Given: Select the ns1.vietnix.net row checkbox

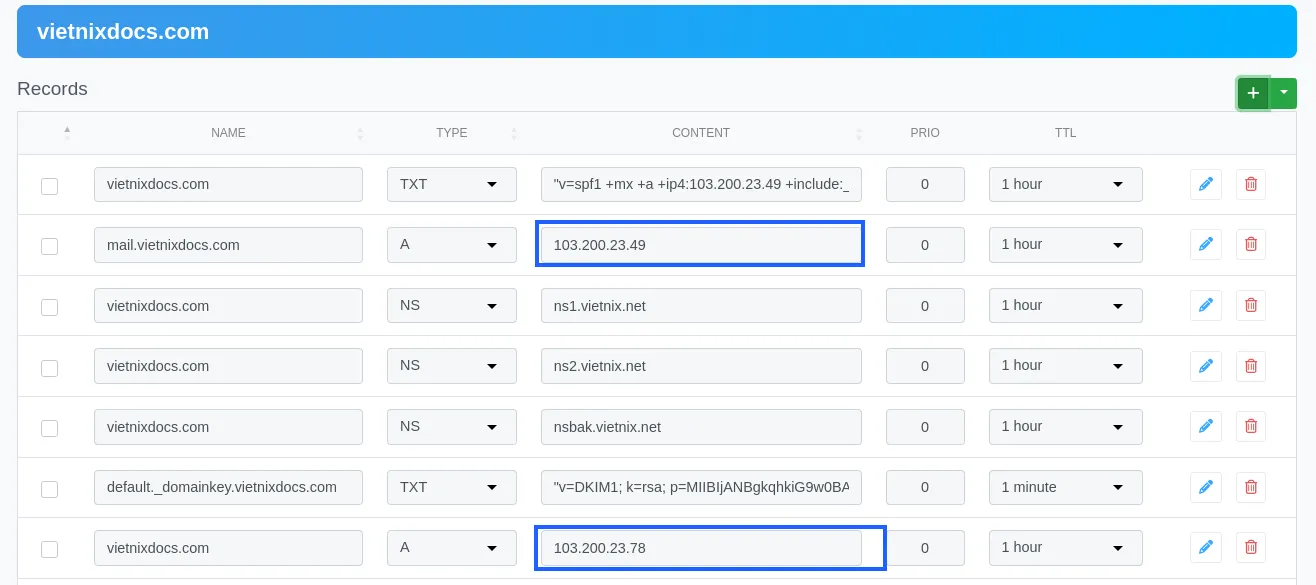Looking at the screenshot, I should 49,307.
